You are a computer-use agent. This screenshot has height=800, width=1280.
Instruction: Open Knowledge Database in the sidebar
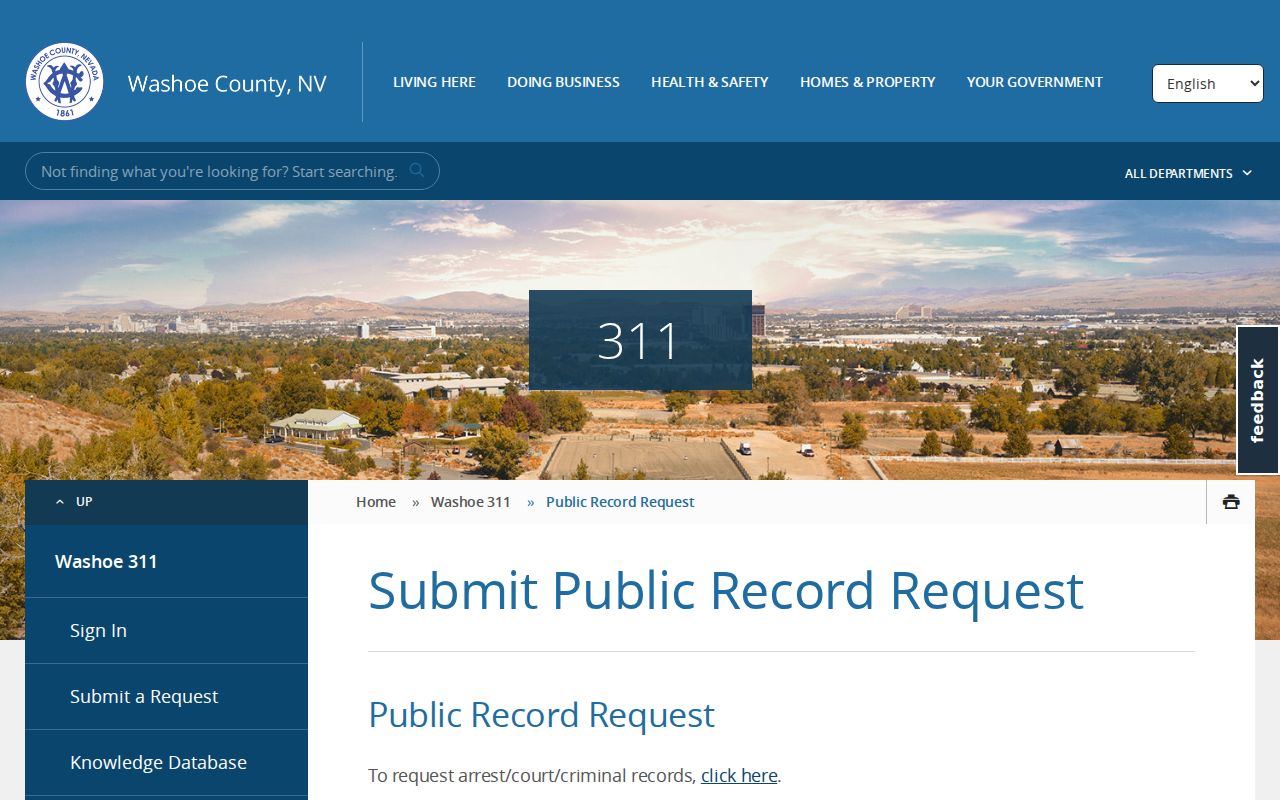[x=166, y=763]
